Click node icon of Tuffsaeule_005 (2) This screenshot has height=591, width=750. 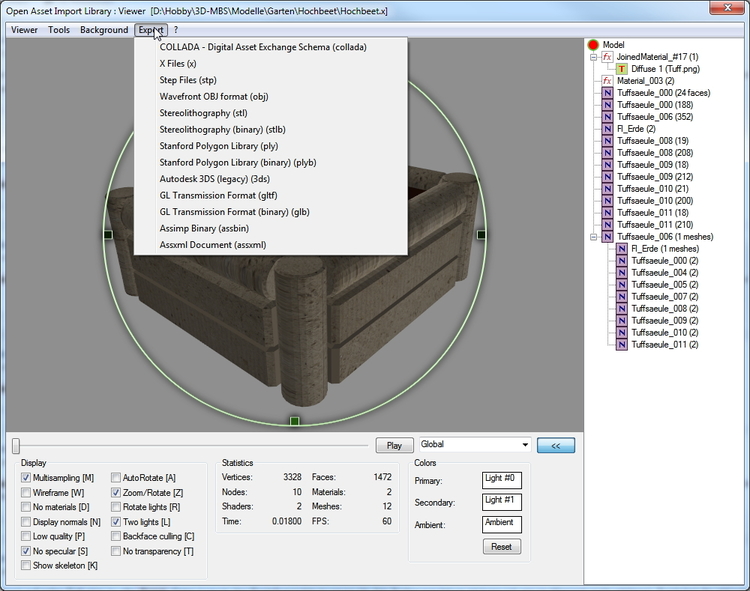(622, 285)
